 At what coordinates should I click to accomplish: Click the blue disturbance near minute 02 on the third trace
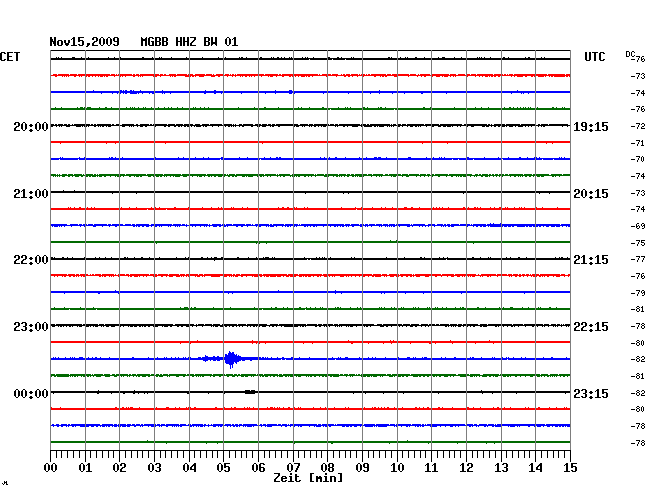[130, 92]
